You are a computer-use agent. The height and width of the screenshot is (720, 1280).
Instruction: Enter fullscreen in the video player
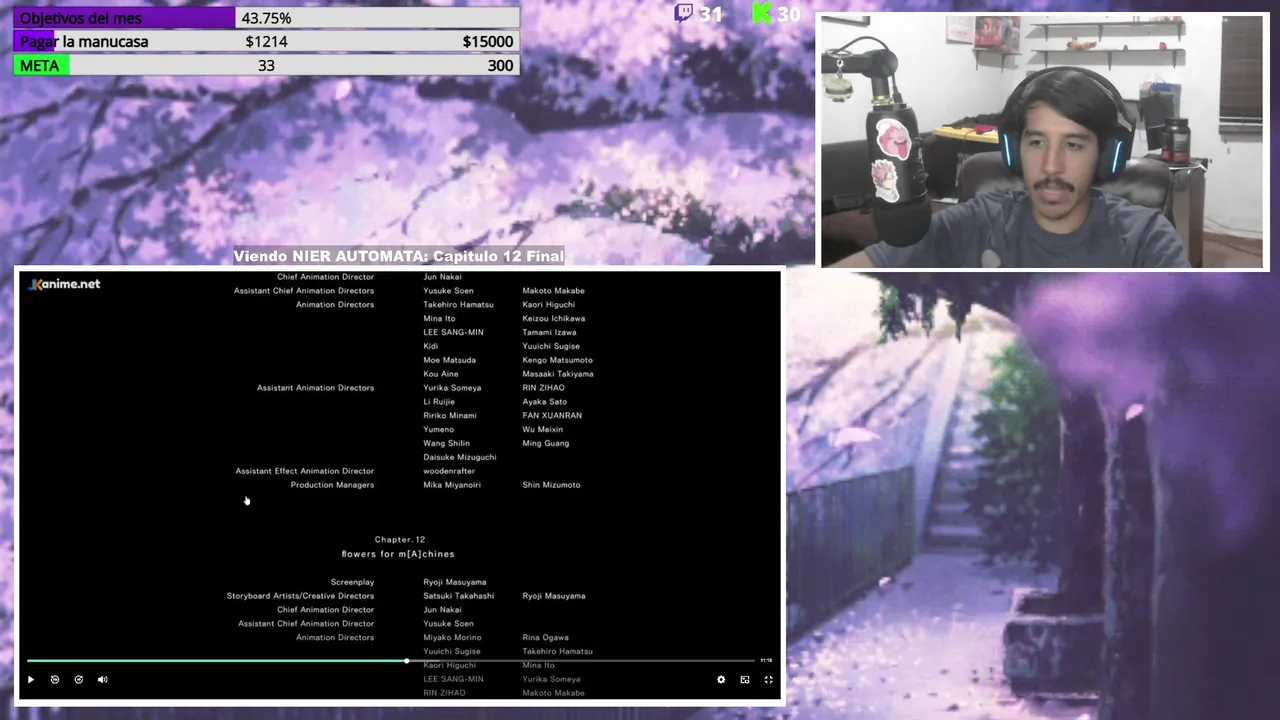769,679
